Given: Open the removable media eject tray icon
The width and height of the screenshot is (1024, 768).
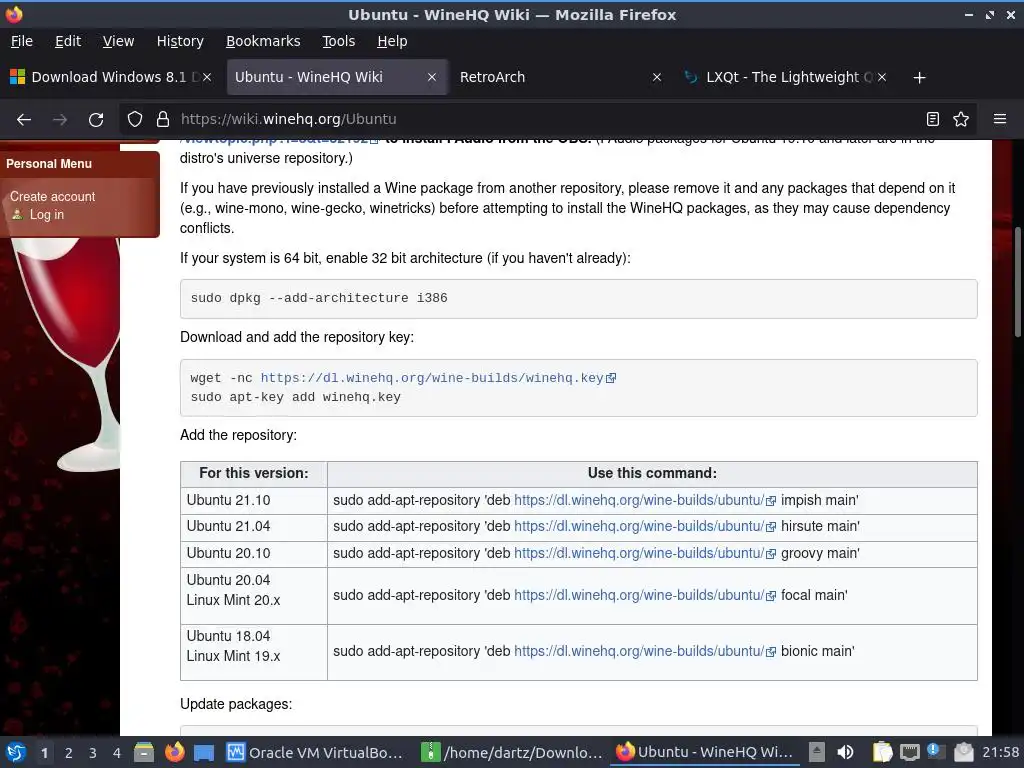Looking at the screenshot, I should tap(816, 752).
